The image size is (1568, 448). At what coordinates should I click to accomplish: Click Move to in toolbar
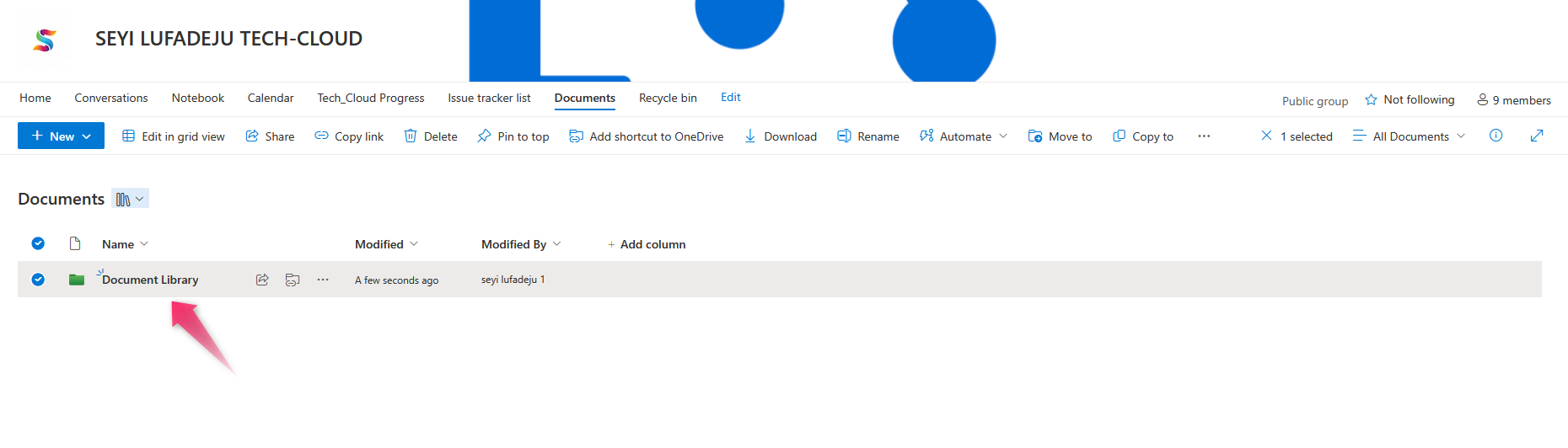click(1061, 136)
